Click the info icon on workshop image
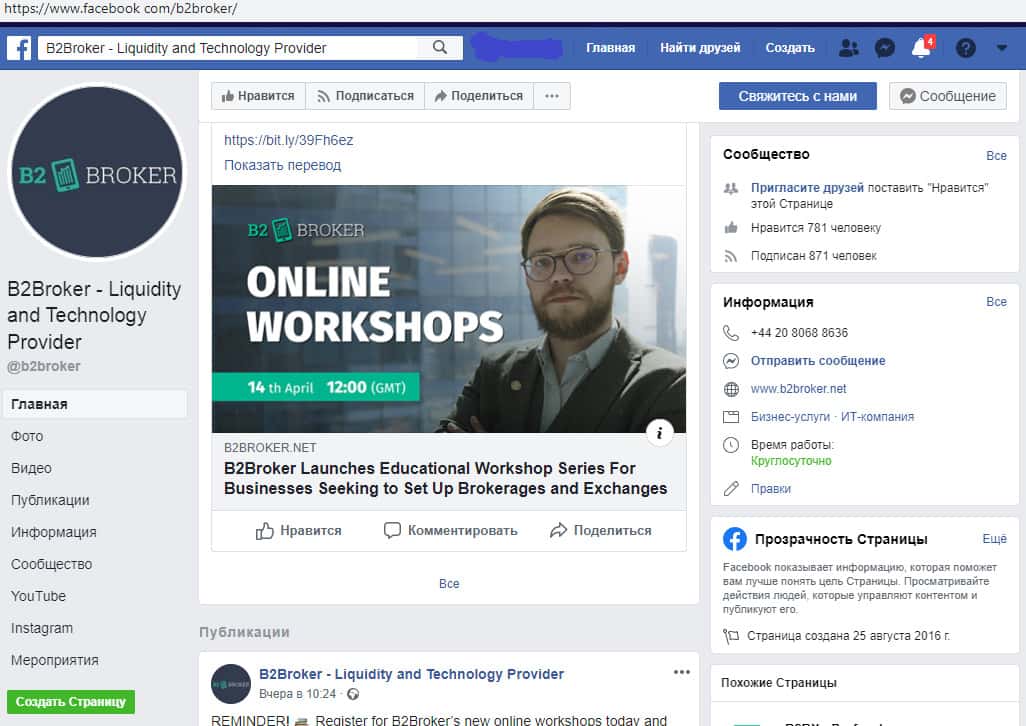The width and height of the screenshot is (1026, 726). click(659, 433)
